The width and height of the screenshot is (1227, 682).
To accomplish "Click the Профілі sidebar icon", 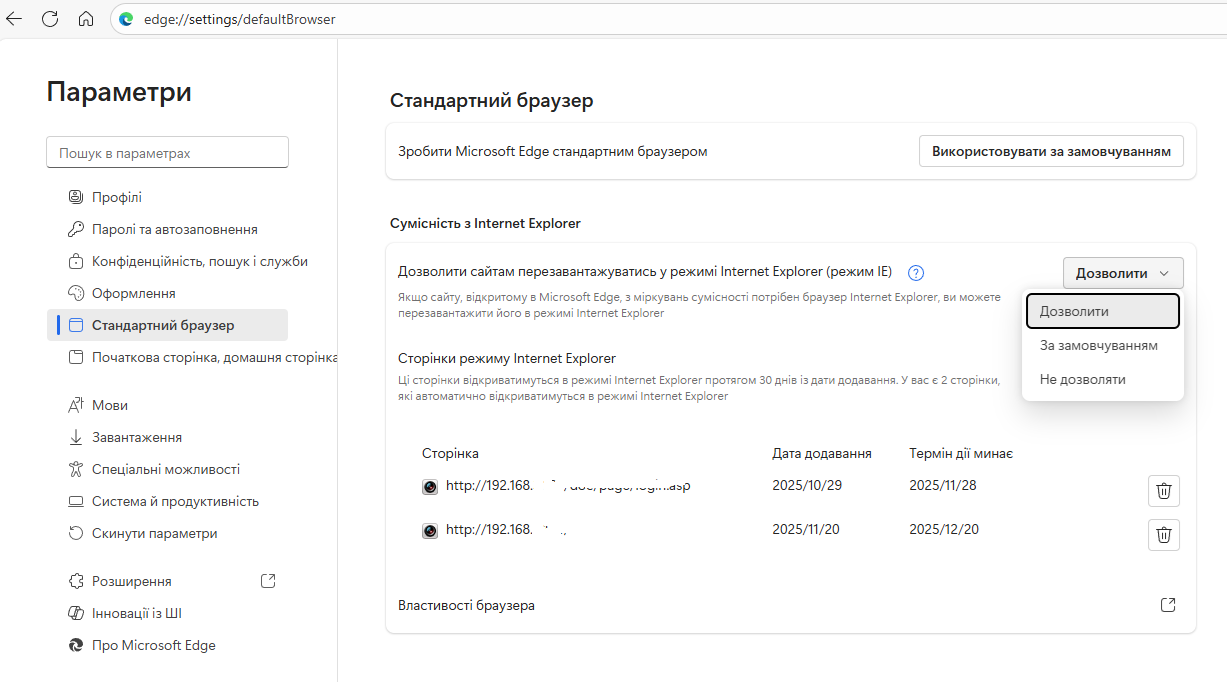I will click(x=76, y=197).
